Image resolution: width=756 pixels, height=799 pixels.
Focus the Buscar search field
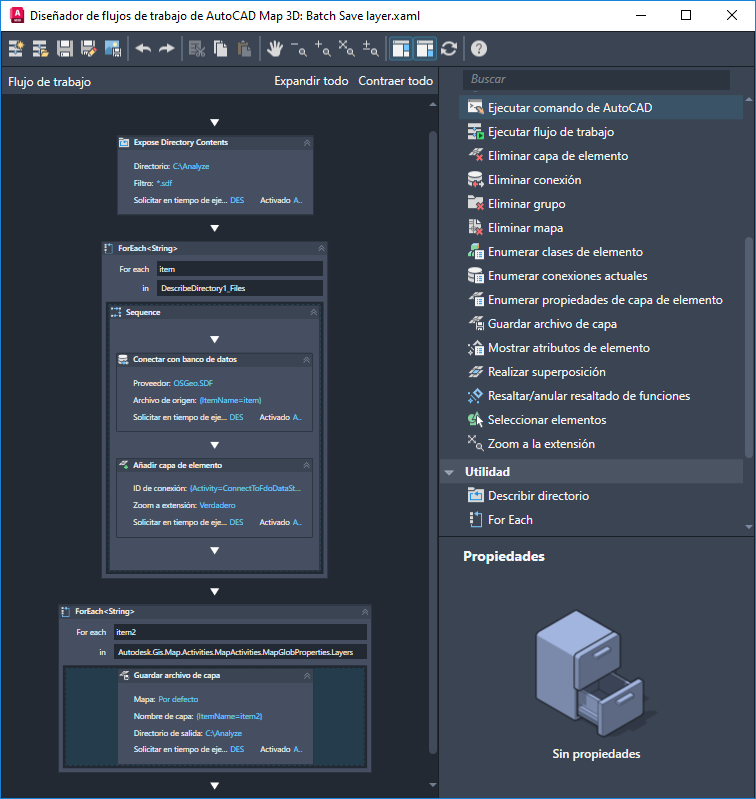pos(596,79)
